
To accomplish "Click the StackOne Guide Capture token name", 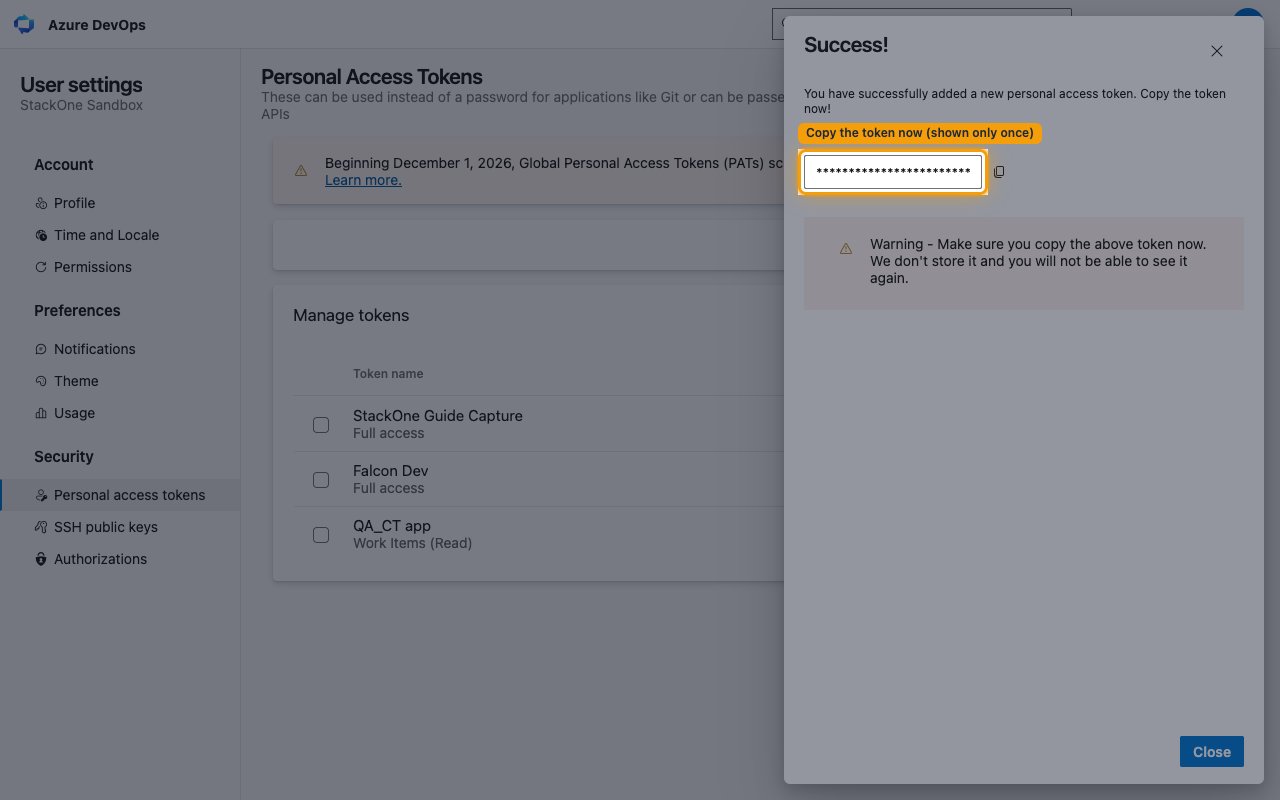I will pos(438,416).
